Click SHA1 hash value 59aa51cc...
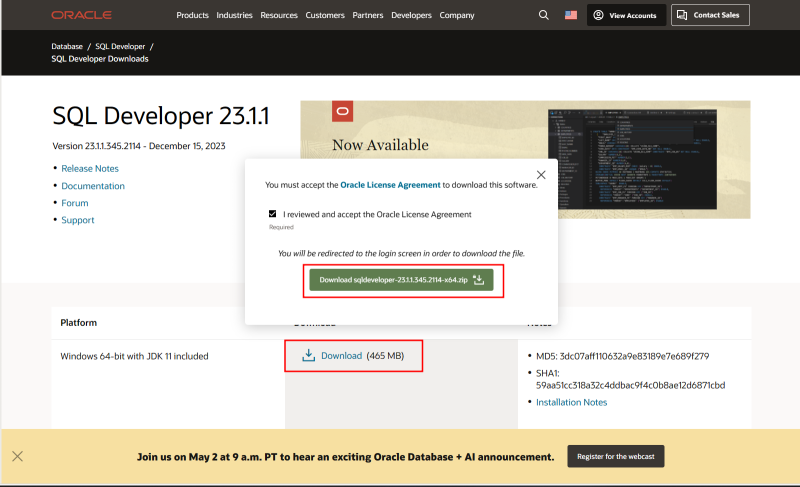Image resolution: width=800 pixels, height=487 pixels. pyautogui.click(x=630, y=386)
